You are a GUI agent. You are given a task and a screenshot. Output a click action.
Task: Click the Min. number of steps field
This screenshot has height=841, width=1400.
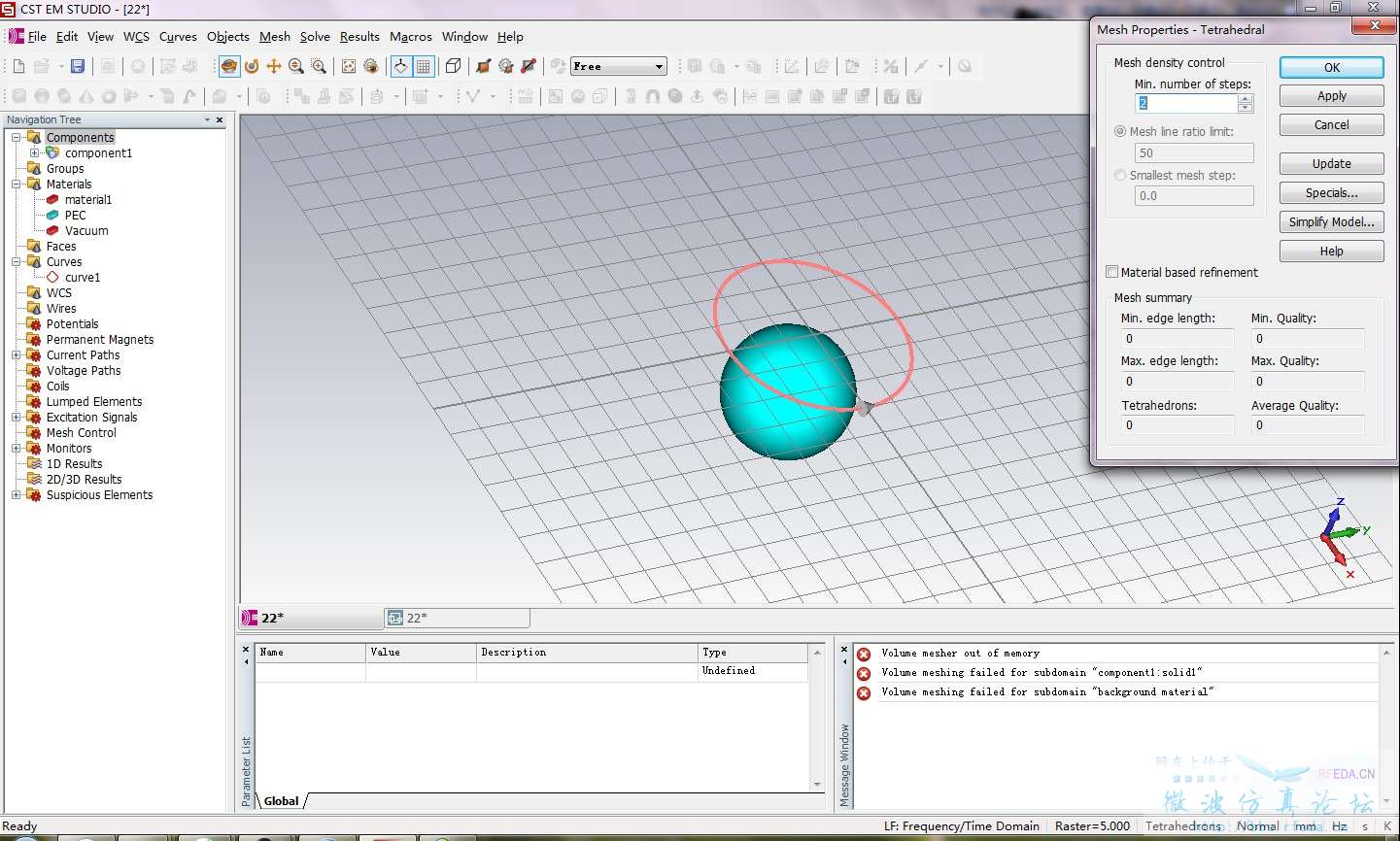pyautogui.click(x=1186, y=103)
